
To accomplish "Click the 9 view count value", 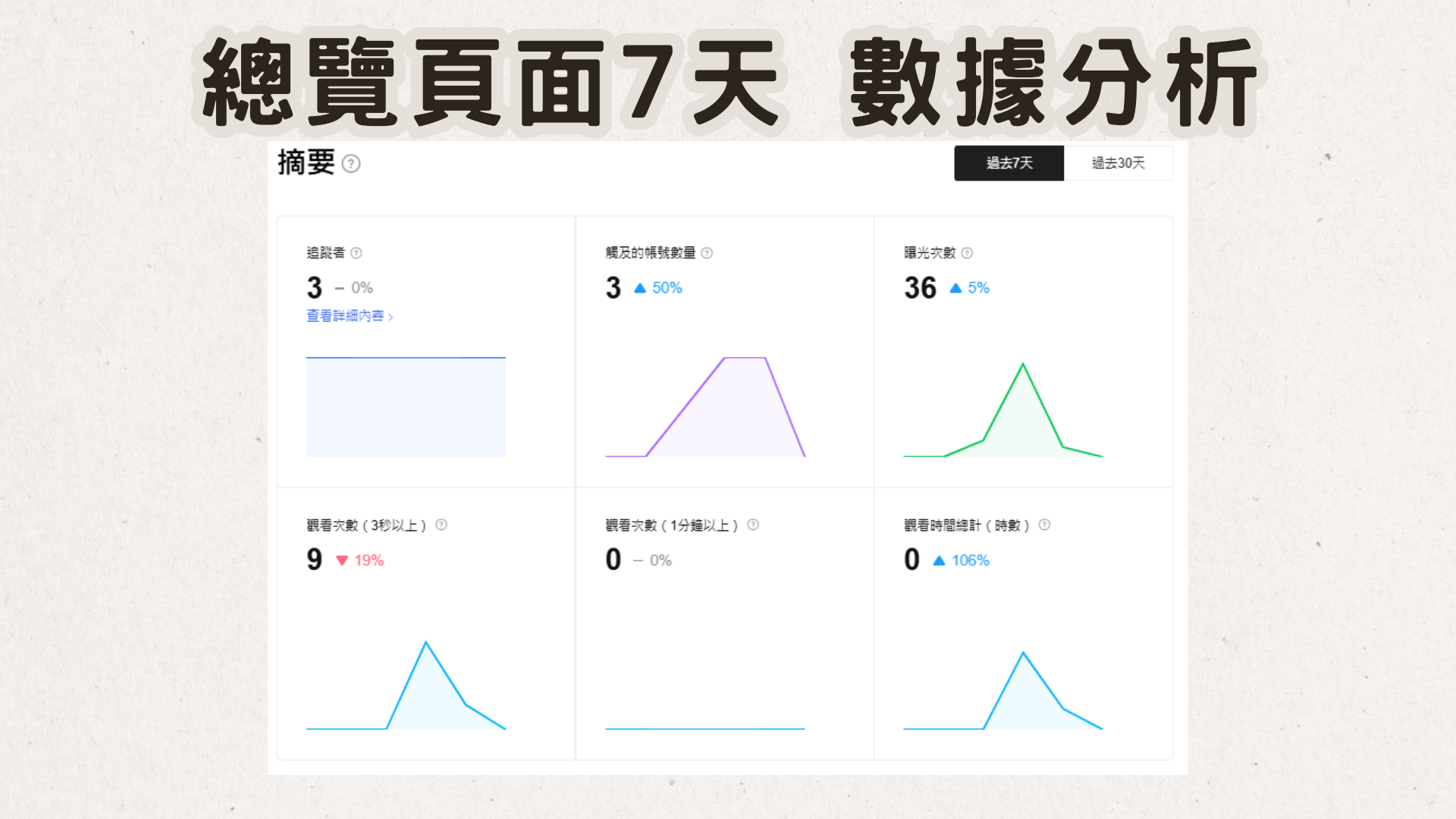I will click(314, 560).
